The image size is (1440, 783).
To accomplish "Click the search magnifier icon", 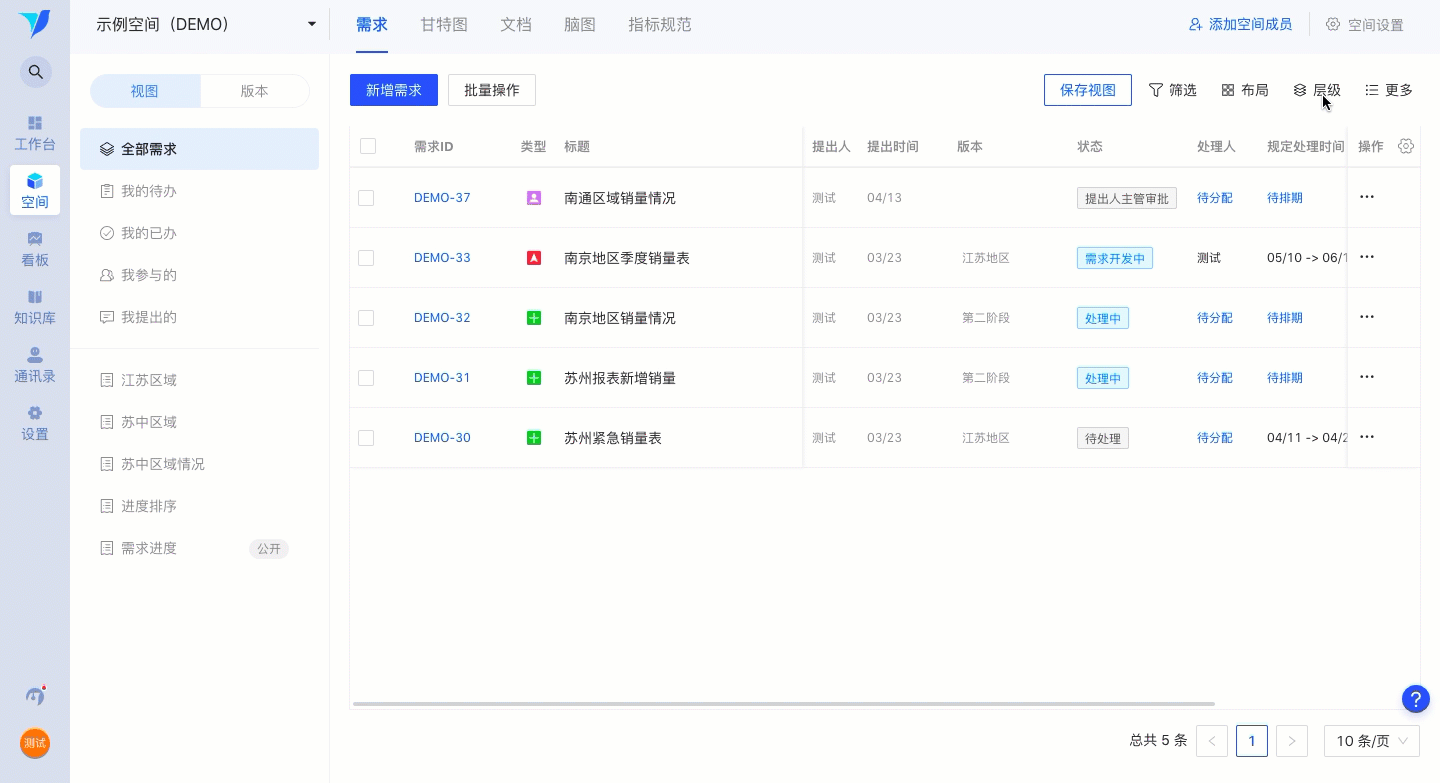I will 35,72.
